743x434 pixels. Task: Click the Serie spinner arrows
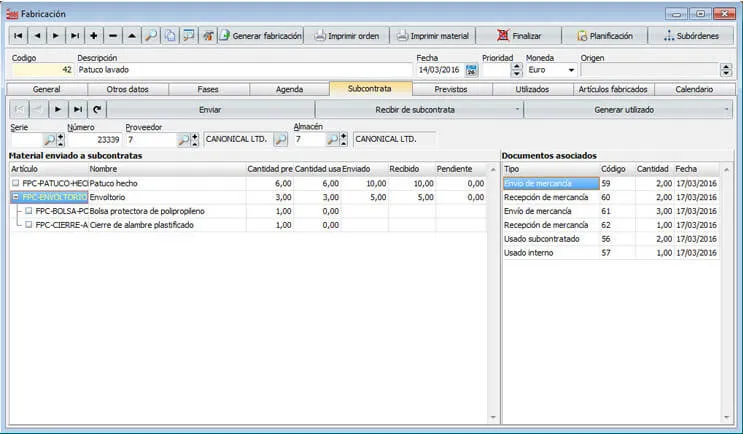click(x=61, y=140)
